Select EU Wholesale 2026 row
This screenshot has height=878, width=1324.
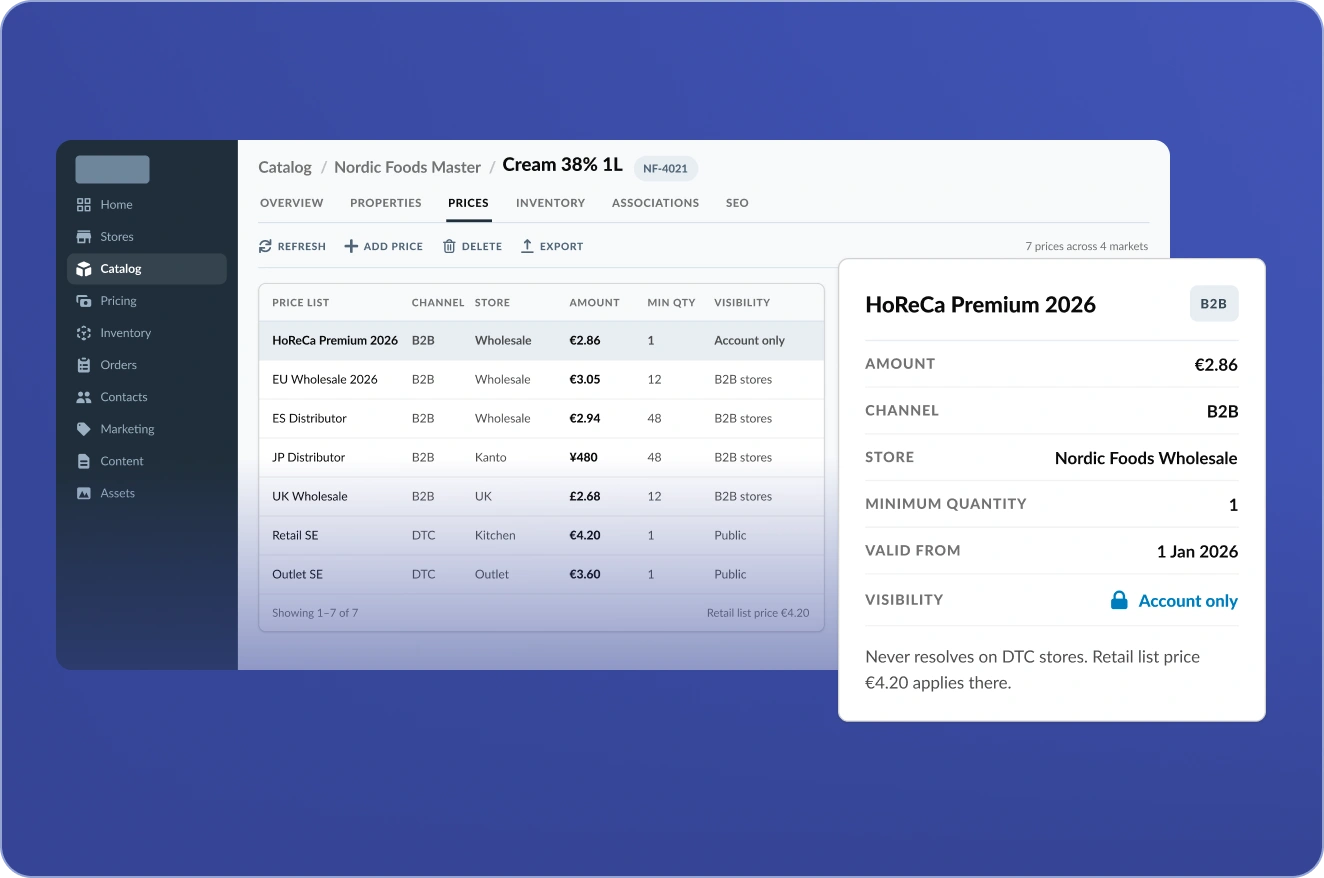[541, 379]
